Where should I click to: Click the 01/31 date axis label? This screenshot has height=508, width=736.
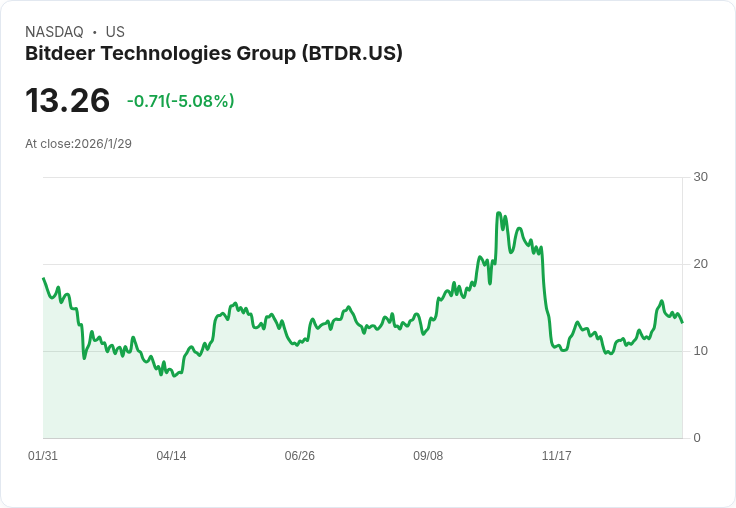tap(43, 456)
